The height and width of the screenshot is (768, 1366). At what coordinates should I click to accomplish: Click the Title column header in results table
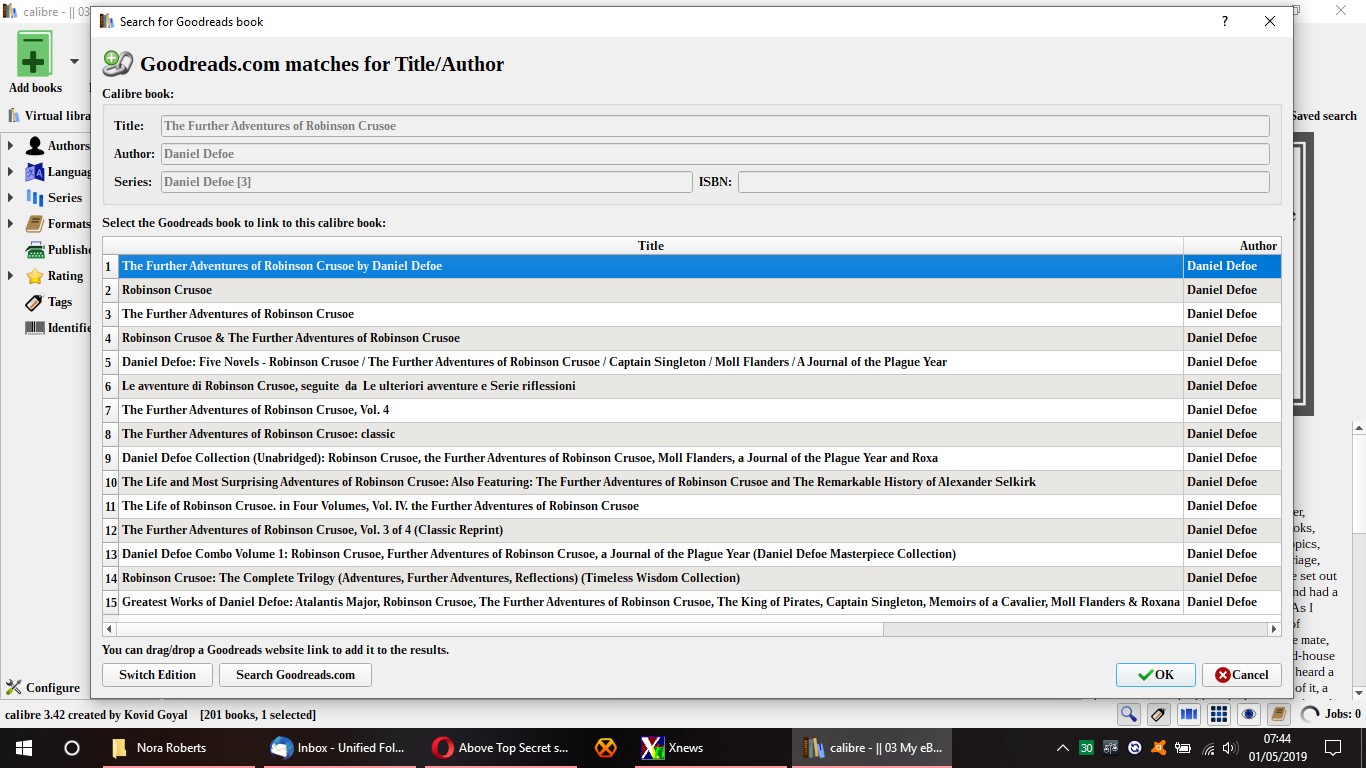(651, 246)
